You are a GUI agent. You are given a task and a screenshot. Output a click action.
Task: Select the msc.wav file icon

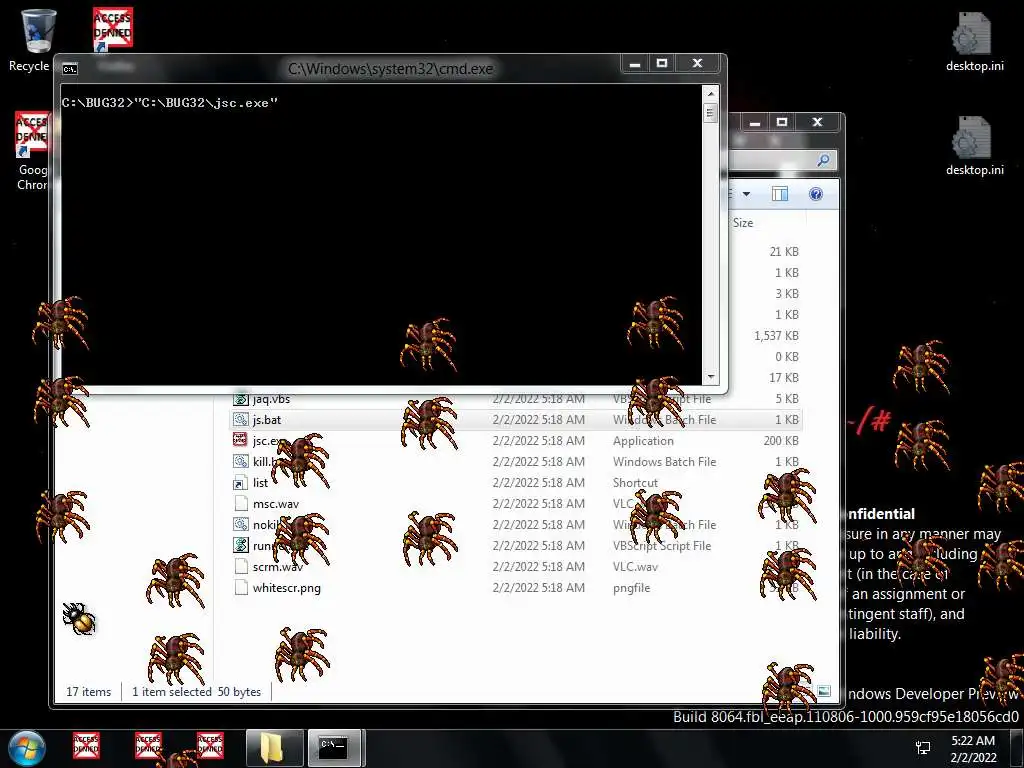click(x=241, y=504)
